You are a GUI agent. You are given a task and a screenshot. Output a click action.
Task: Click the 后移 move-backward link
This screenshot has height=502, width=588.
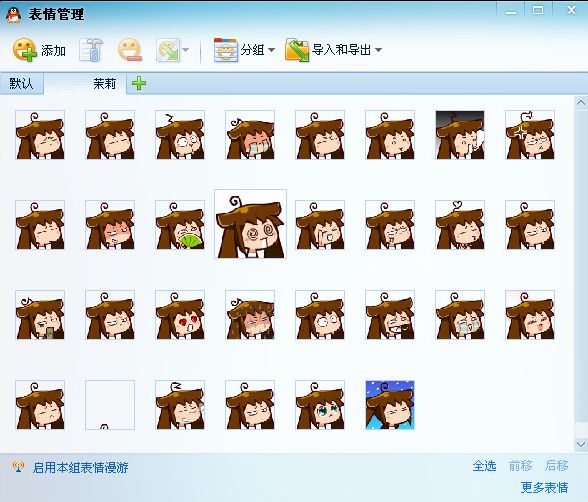tap(556, 466)
